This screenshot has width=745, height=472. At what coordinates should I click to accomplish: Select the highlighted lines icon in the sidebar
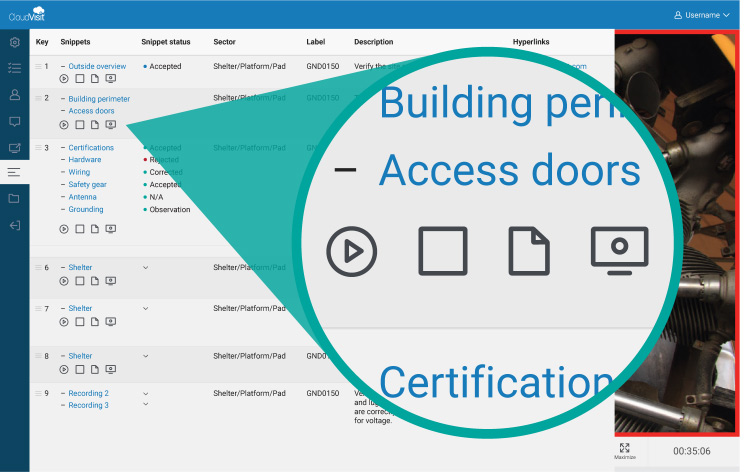14,172
